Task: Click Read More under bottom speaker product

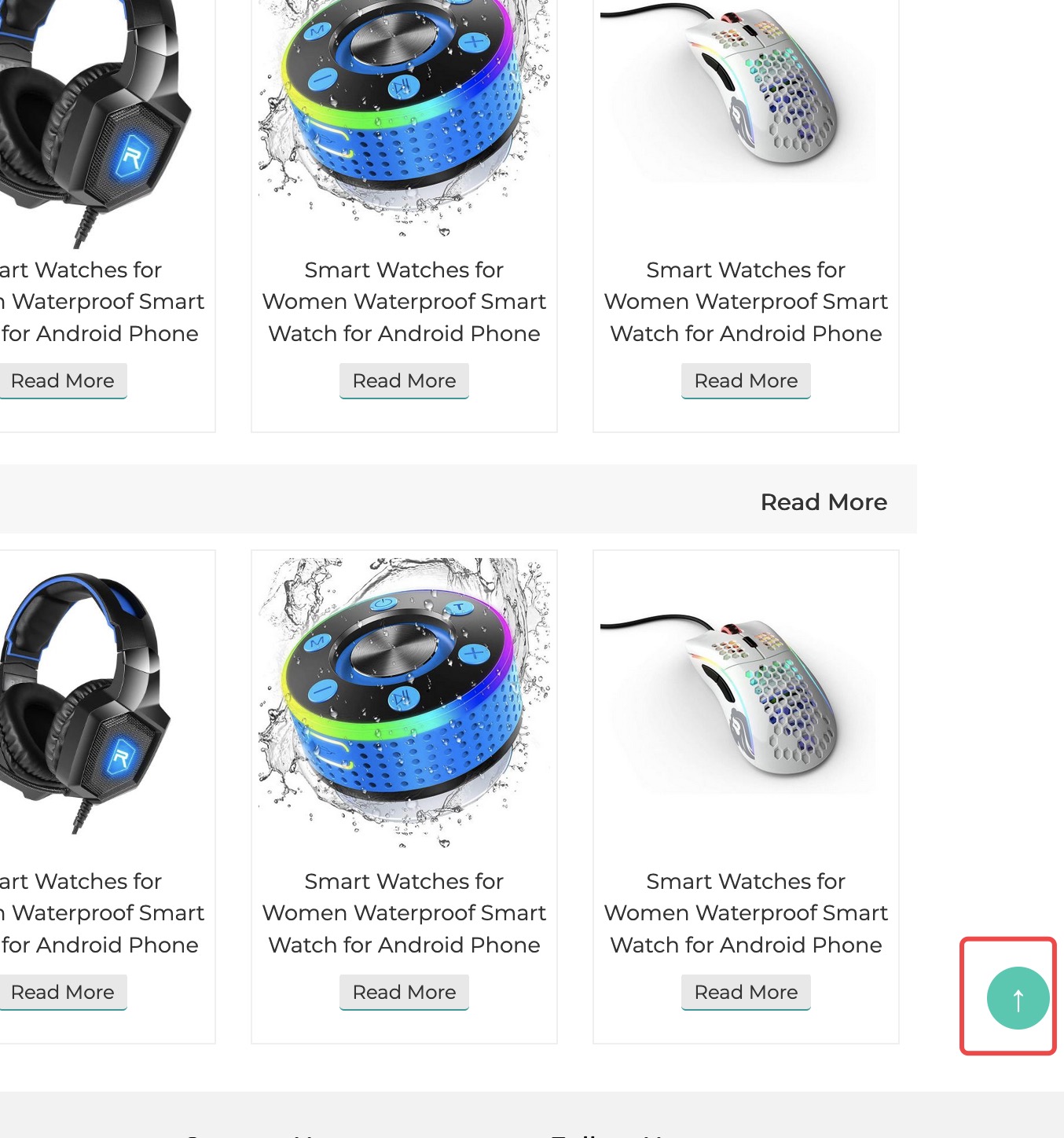Action: click(x=404, y=992)
